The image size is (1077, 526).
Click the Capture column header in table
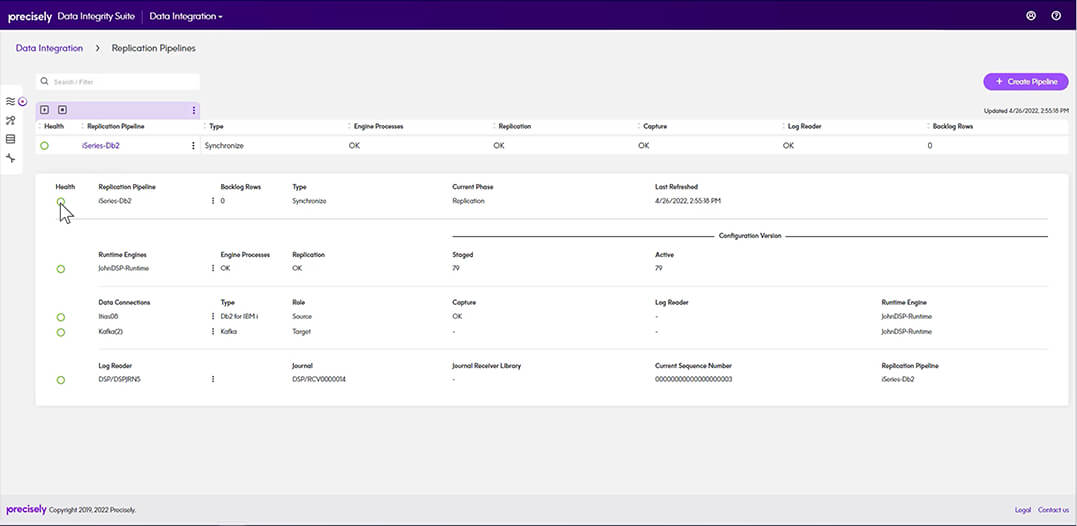pos(655,127)
